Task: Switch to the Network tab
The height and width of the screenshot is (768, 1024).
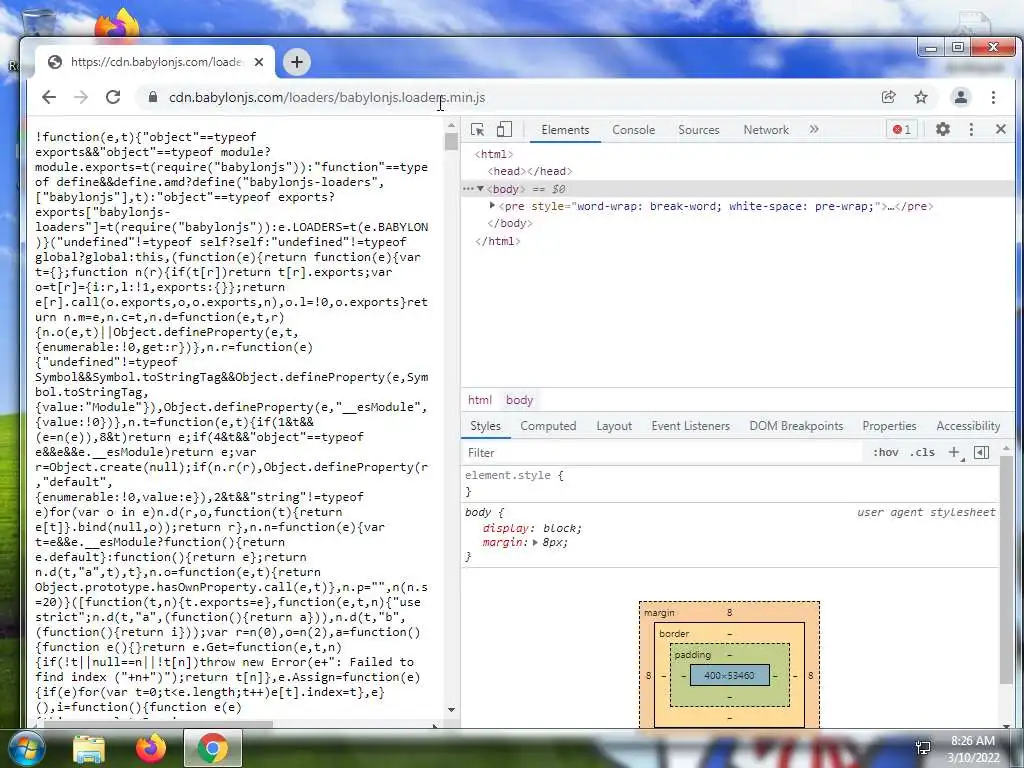Action: (x=766, y=130)
